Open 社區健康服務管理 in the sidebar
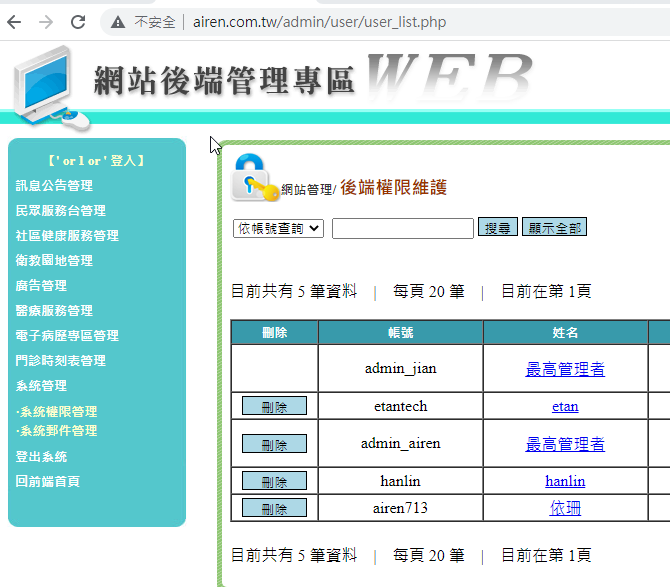 (67, 235)
